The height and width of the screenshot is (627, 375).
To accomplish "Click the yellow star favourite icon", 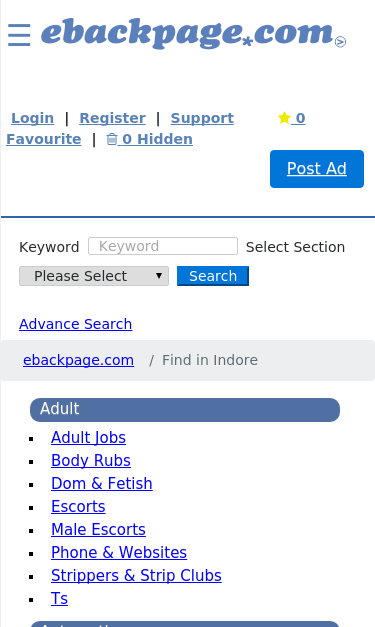I will (x=284, y=118).
